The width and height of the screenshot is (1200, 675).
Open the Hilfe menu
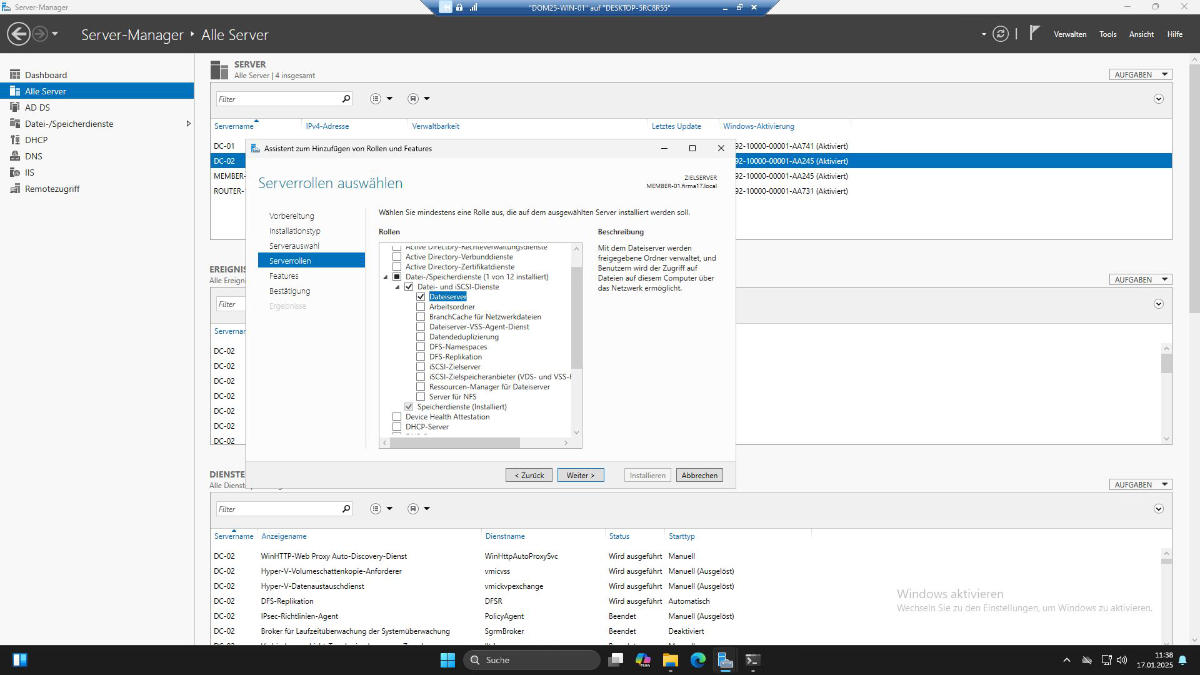pos(1175,34)
